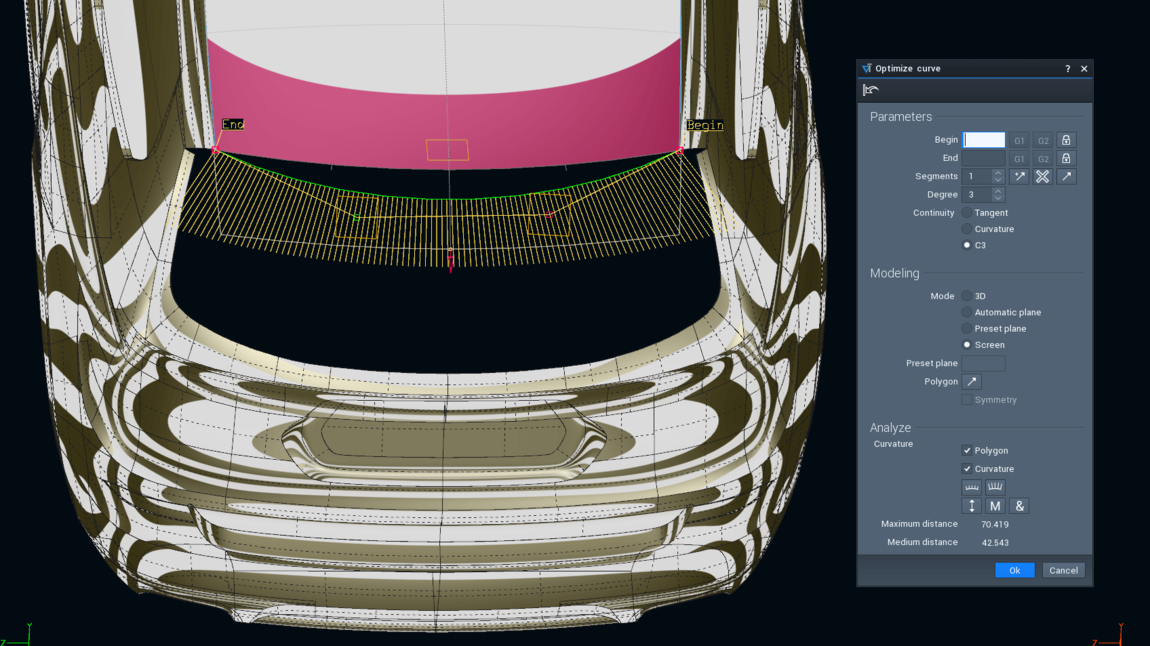Image resolution: width=1150 pixels, height=646 pixels.
Task: Click the up stepper arrow for Segments
Action: (x=998, y=172)
